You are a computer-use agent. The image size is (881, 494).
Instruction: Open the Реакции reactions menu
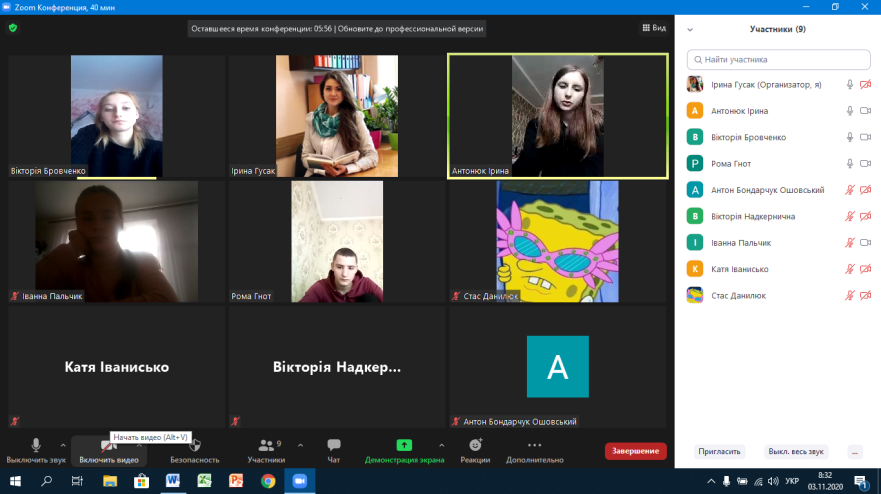pyautogui.click(x=475, y=451)
